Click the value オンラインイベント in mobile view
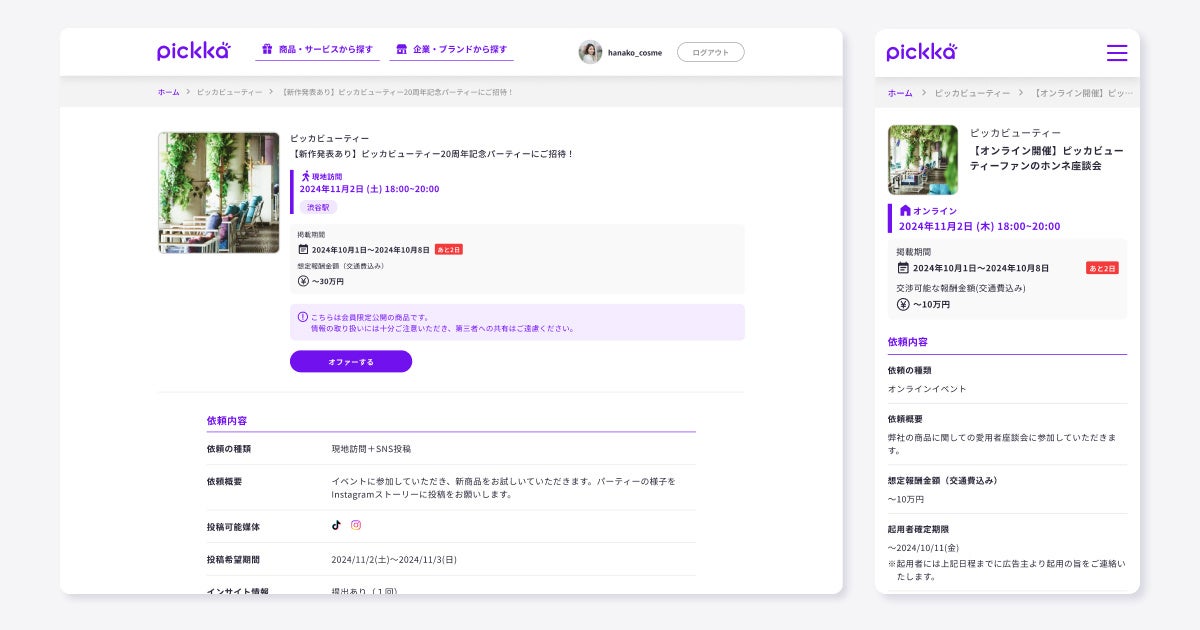 [x=927, y=389]
